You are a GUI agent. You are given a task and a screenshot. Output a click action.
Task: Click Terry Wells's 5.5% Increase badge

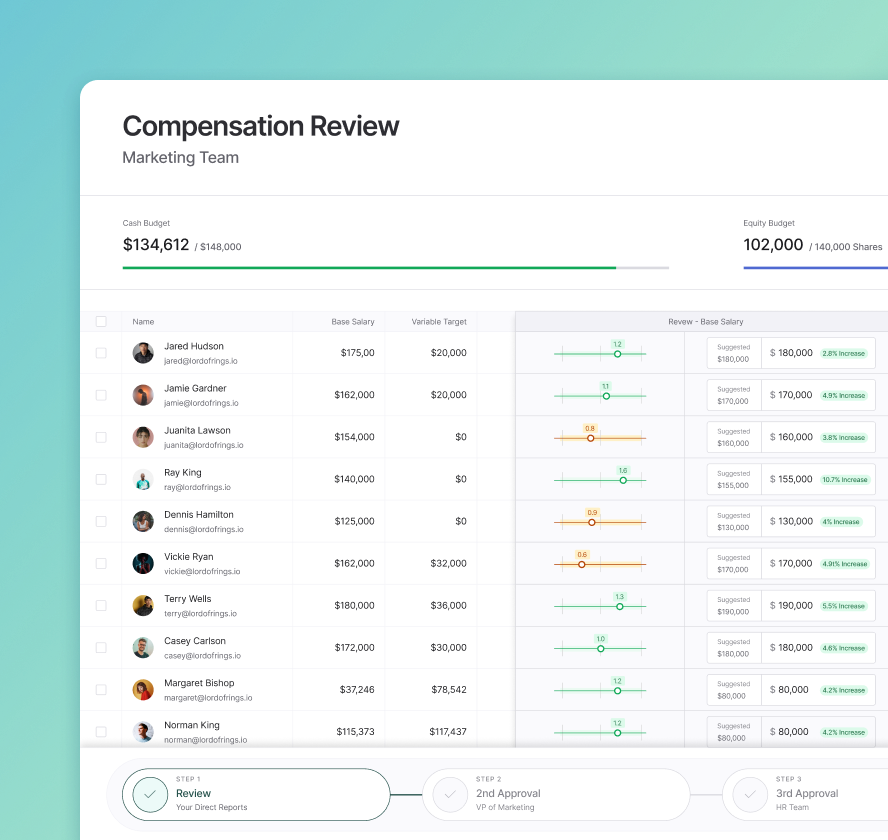pyautogui.click(x=843, y=606)
